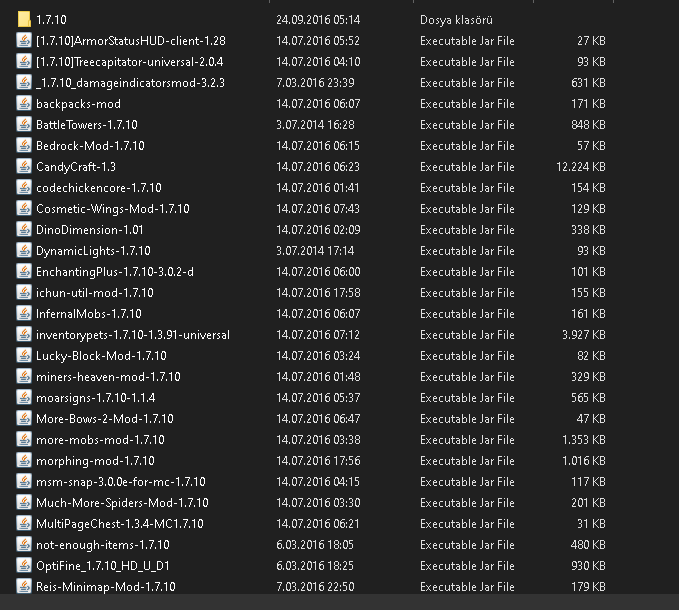This screenshot has height=610, width=679.
Task: Click the jar icon for Lucky-Block-Mod-1.7.10
Action: tap(24, 355)
